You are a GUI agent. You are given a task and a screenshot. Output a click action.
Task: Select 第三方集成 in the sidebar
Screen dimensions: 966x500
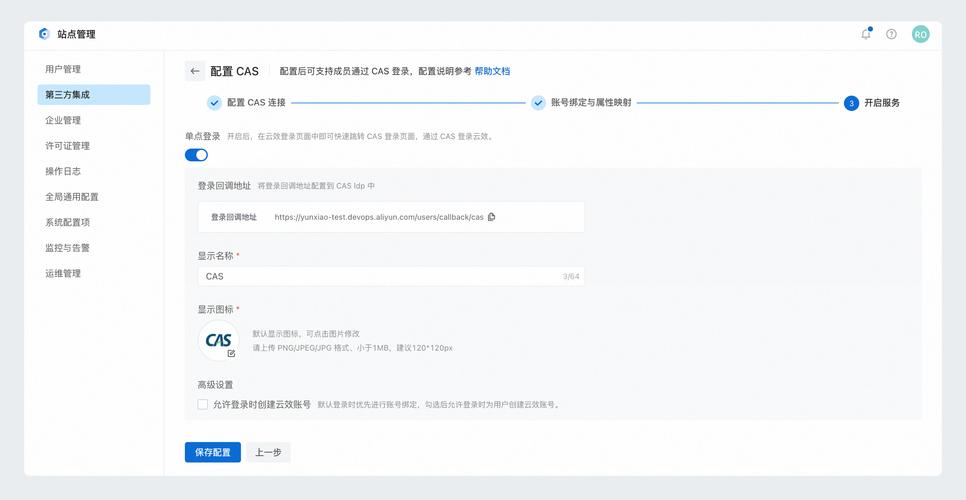(94, 95)
